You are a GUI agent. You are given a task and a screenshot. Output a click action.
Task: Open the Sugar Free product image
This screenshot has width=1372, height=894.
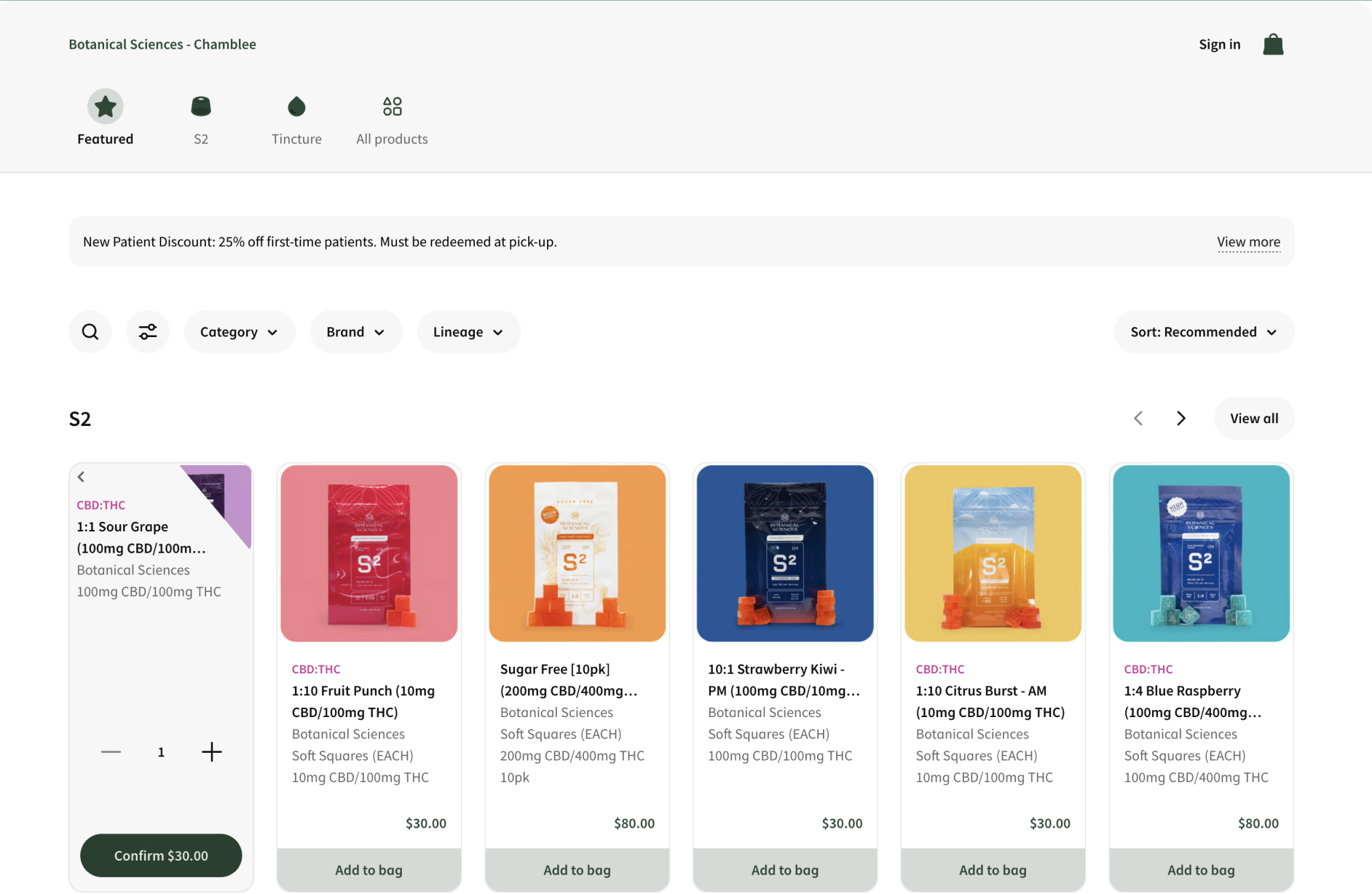577,553
